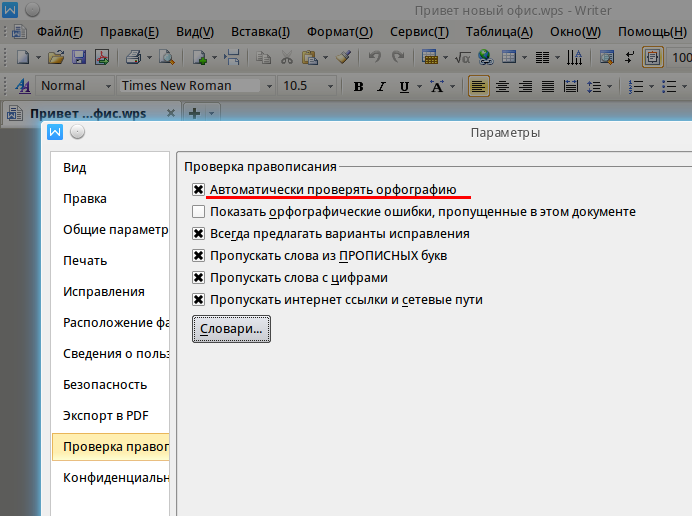Viewport: 692px width, 516px height.
Task: Click the Redo arrow icon
Action: (398, 57)
